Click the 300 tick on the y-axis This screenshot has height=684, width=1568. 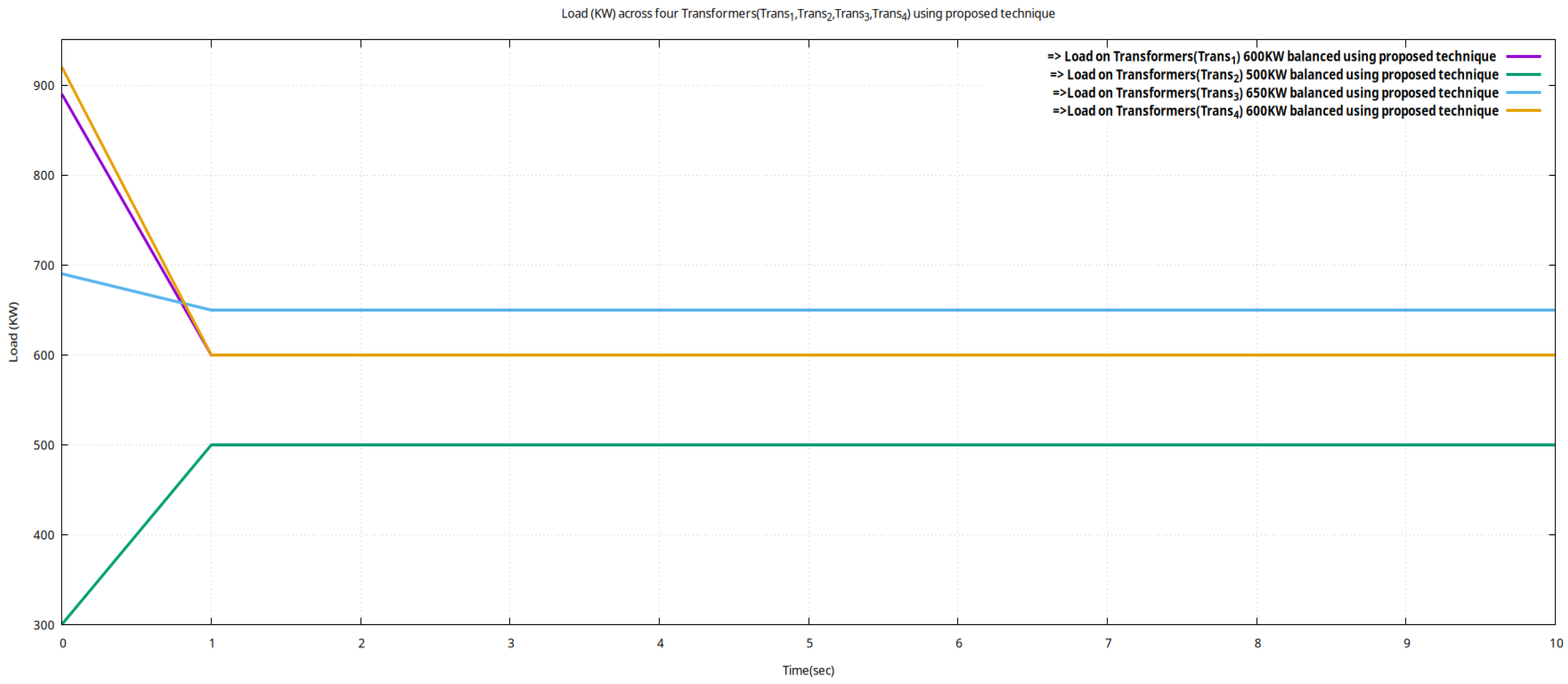tap(44, 625)
